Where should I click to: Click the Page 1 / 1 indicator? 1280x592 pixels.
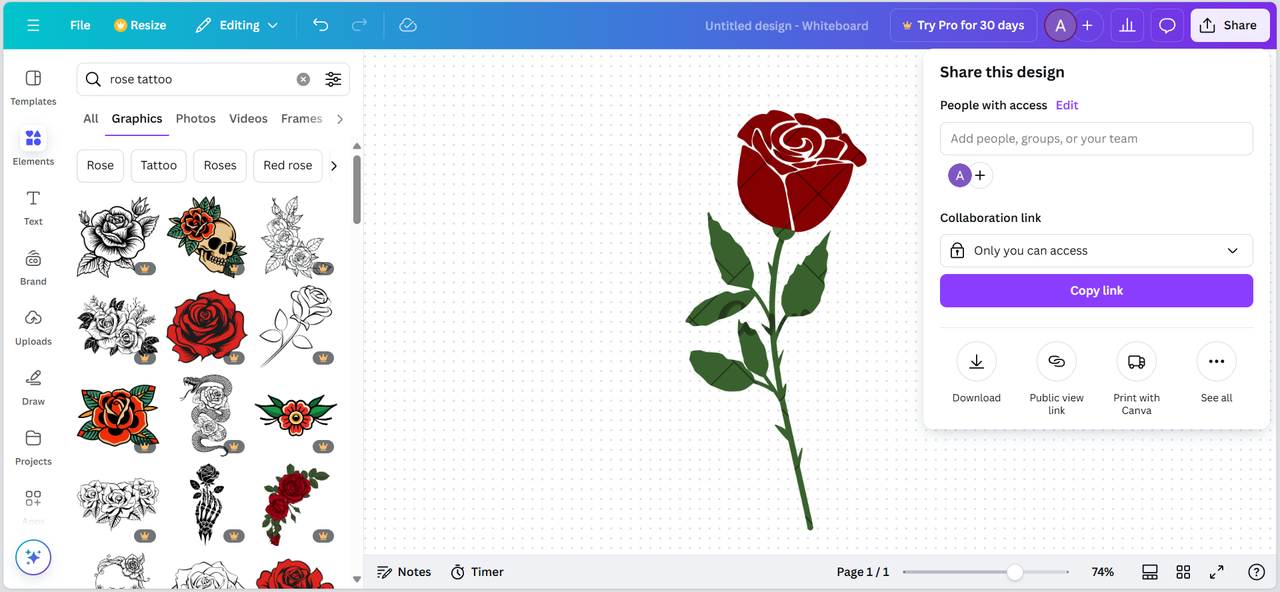pyautogui.click(x=862, y=572)
